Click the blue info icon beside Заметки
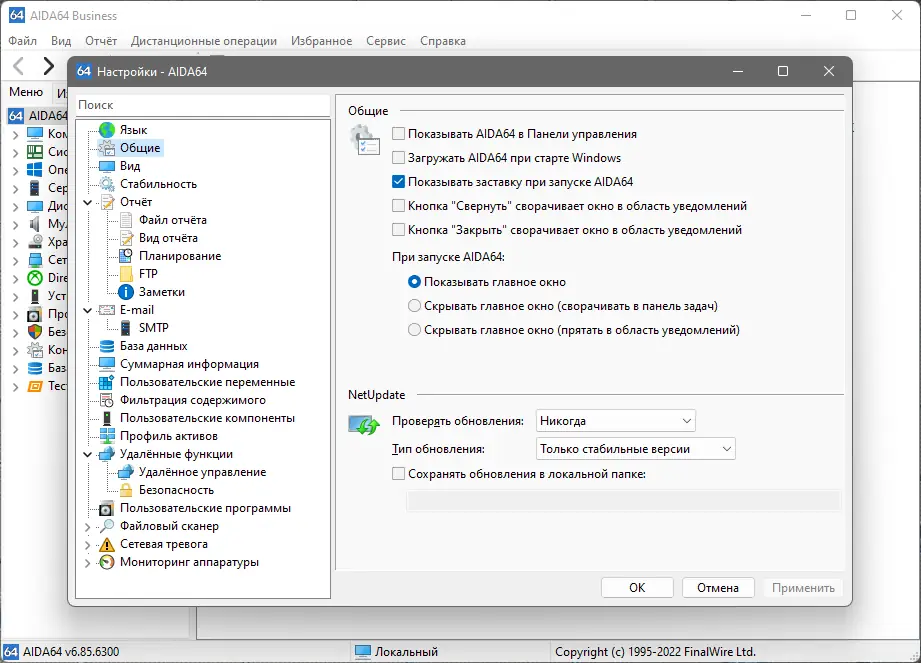 pyautogui.click(x=126, y=292)
